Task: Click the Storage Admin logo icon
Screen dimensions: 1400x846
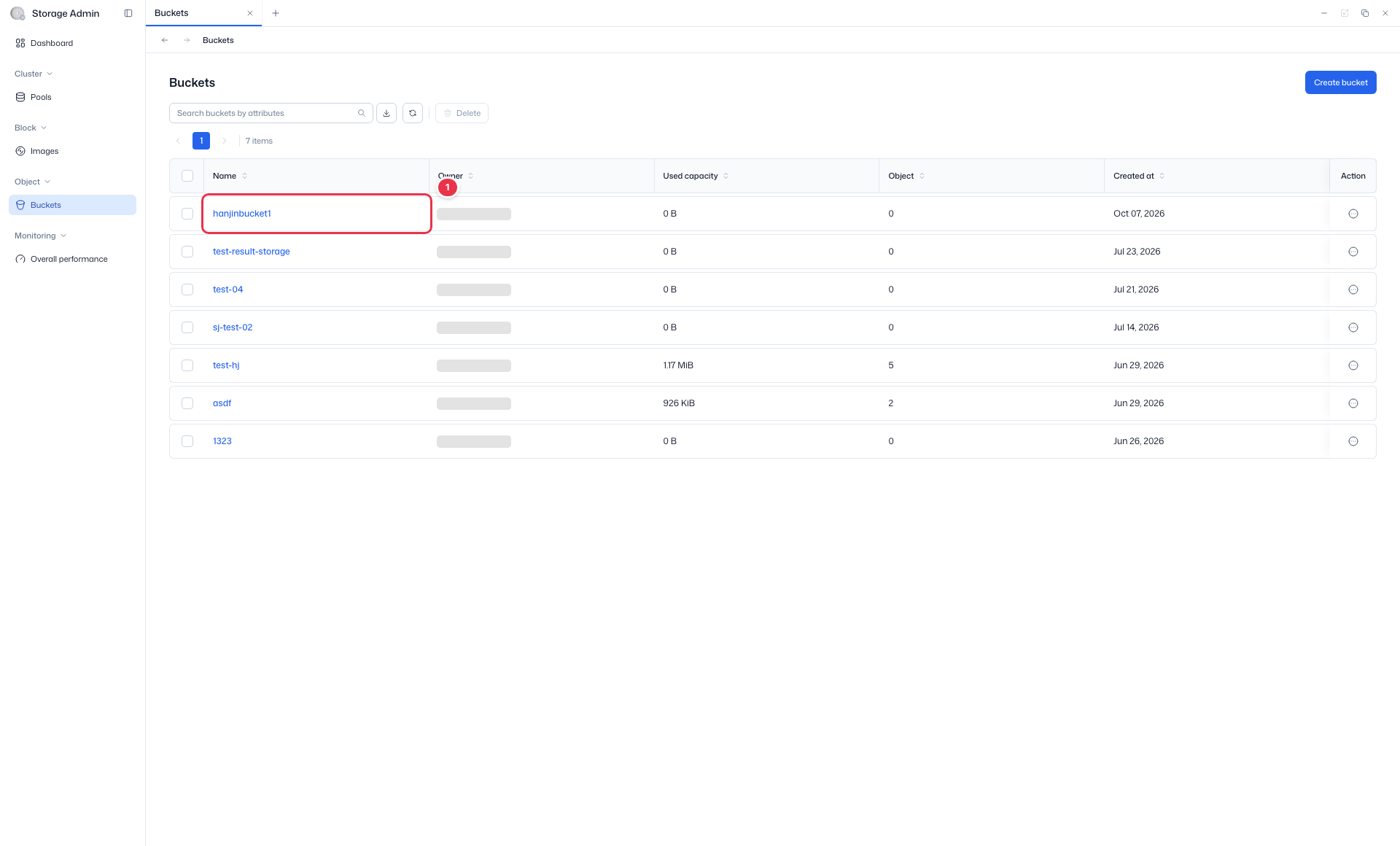Action: [17, 13]
